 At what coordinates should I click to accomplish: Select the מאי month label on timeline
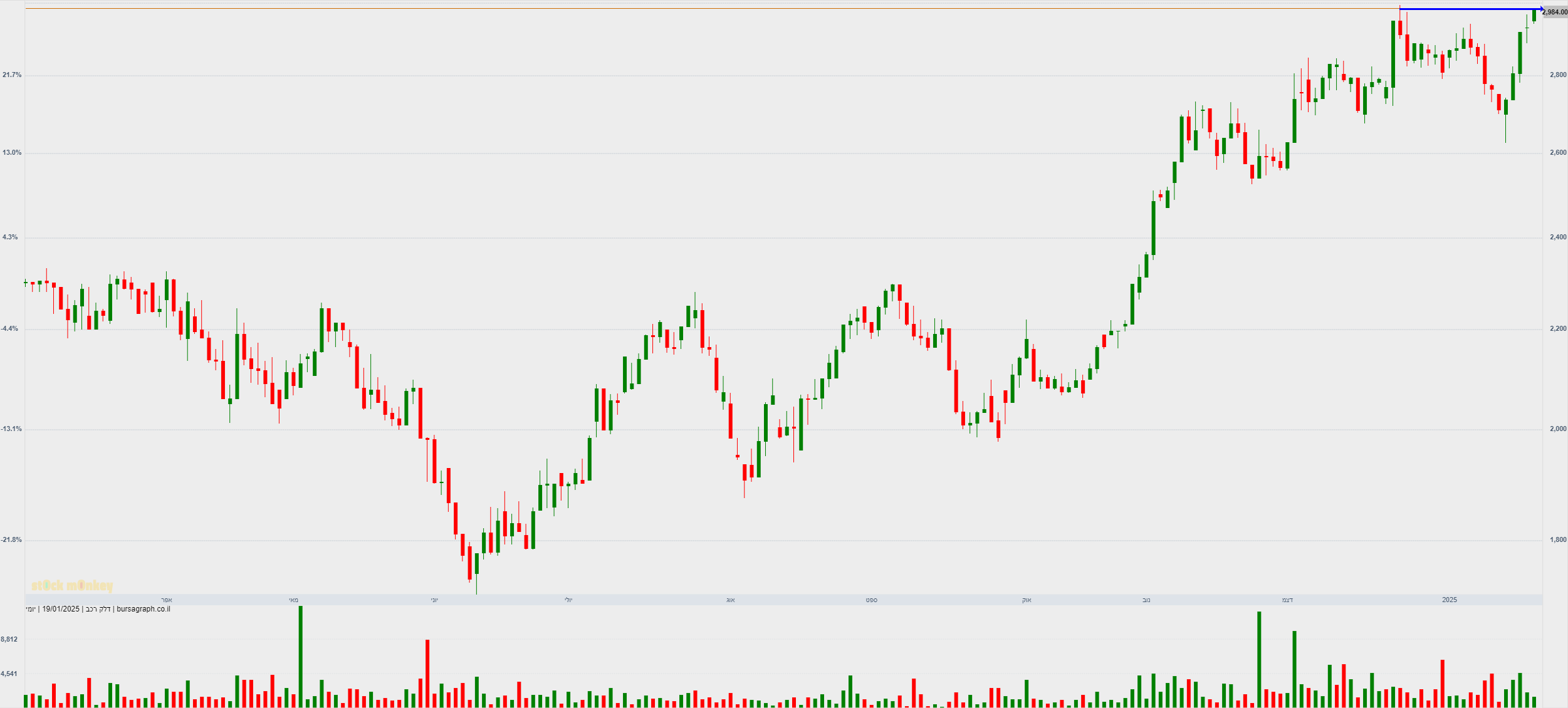(293, 600)
